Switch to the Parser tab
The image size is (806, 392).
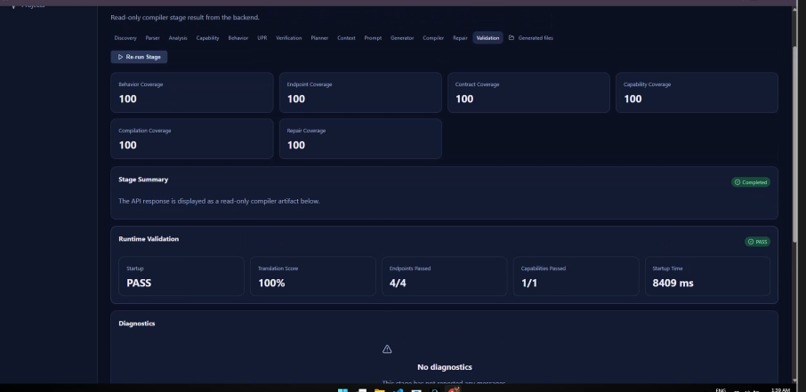(153, 38)
